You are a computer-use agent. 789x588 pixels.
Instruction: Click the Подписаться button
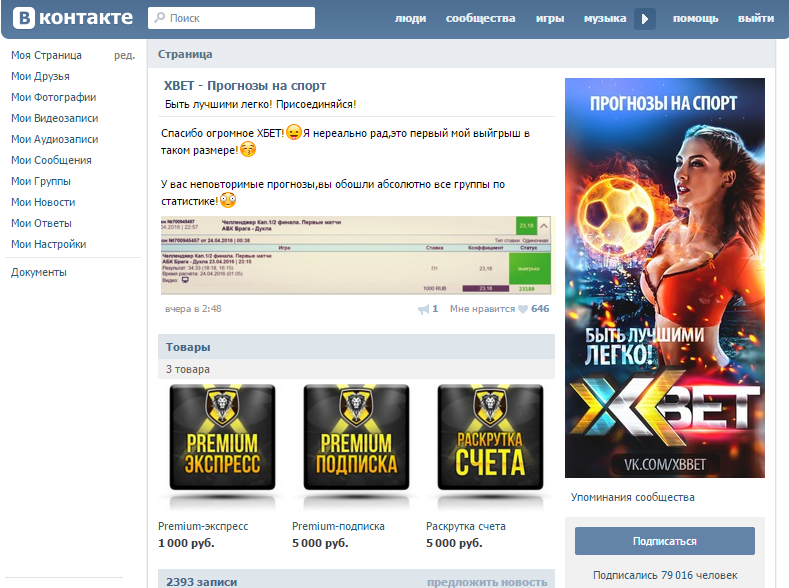(665, 541)
